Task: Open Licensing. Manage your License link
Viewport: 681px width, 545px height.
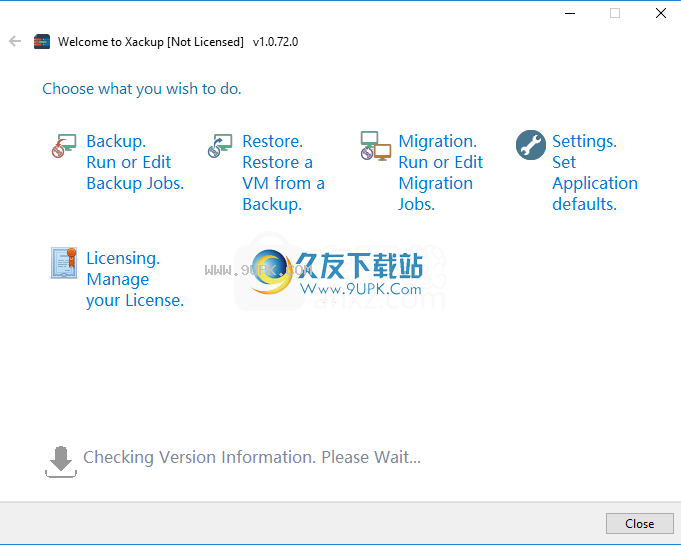Action: coord(135,279)
